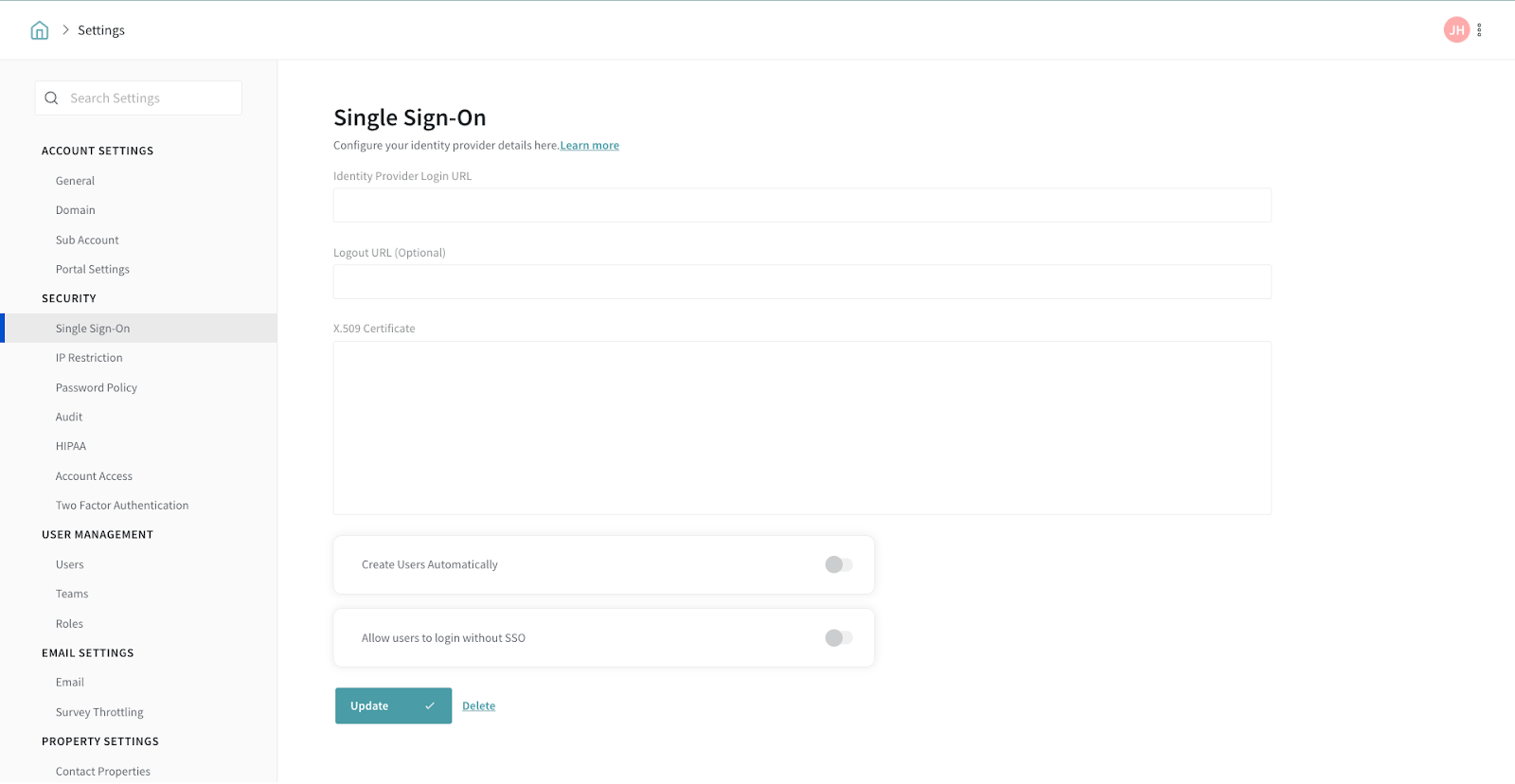Go to Two Factor Authentication settings
The height and width of the screenshot is (784, 1515).
pos(122,506)
